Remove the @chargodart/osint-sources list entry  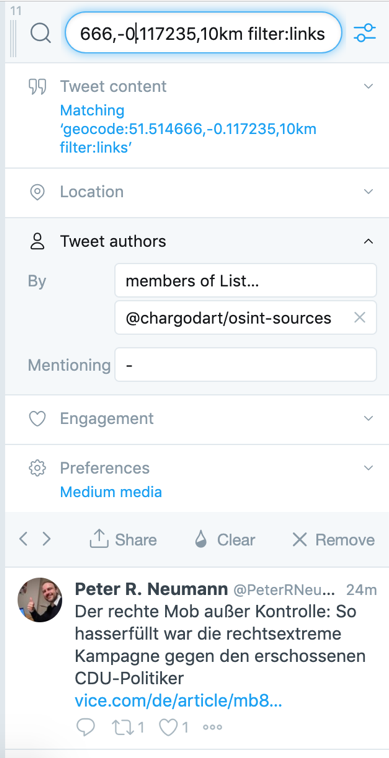tap(360, 318)
